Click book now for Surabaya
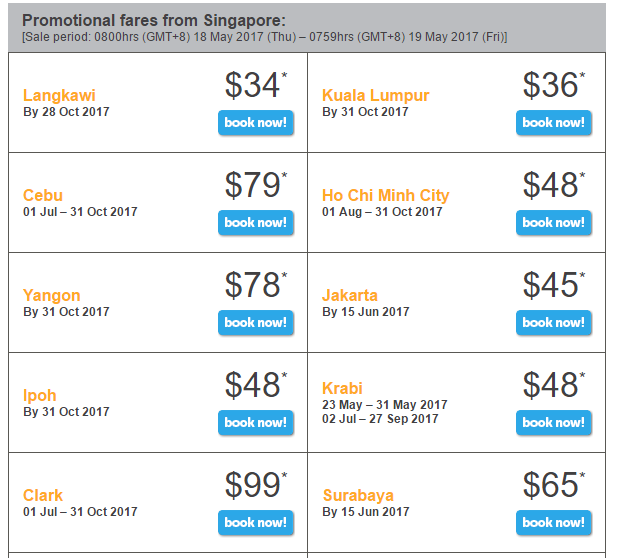This screenshot has height=558, width=624. [554, 522]
